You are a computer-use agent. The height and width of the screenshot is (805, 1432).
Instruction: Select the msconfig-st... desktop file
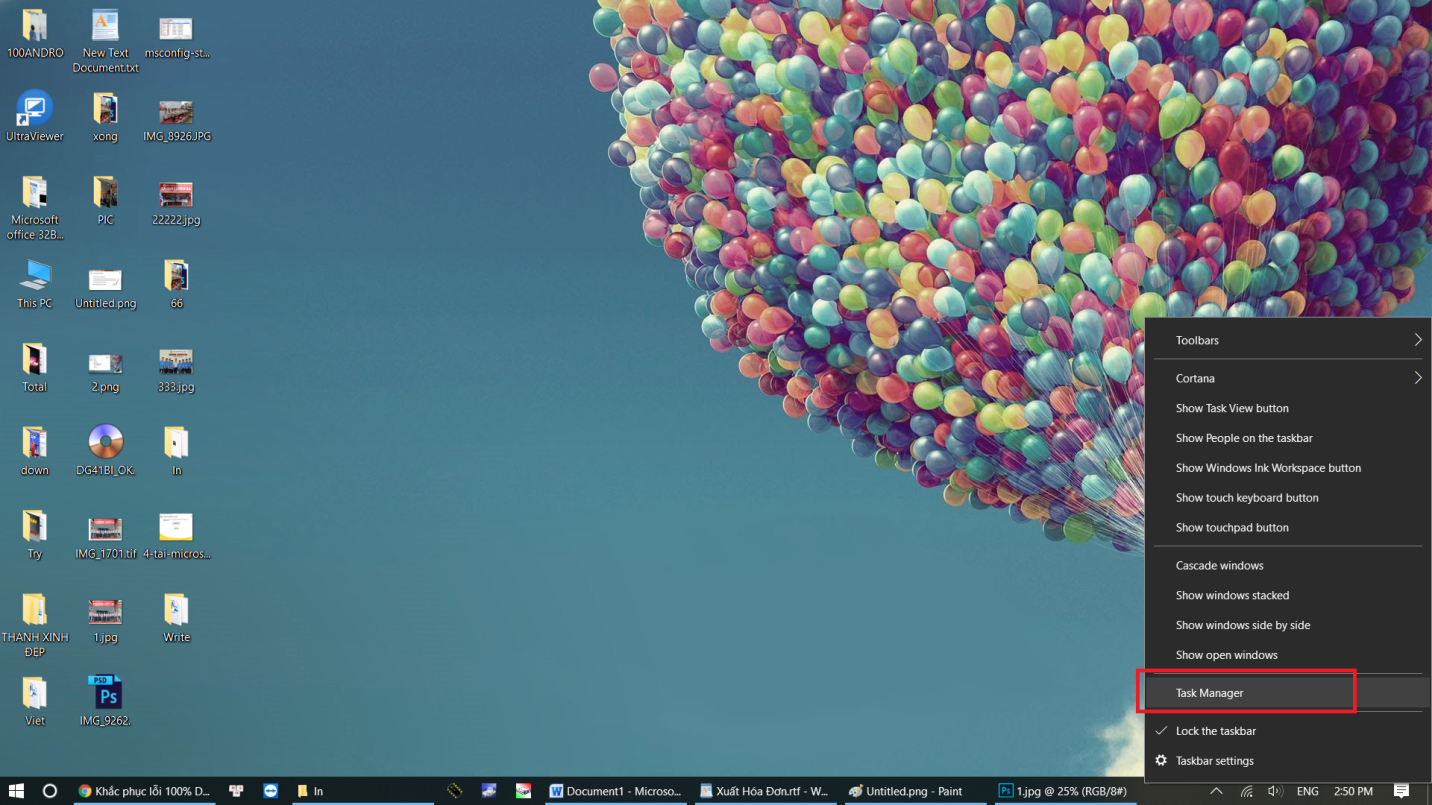[x=176, y=33]
